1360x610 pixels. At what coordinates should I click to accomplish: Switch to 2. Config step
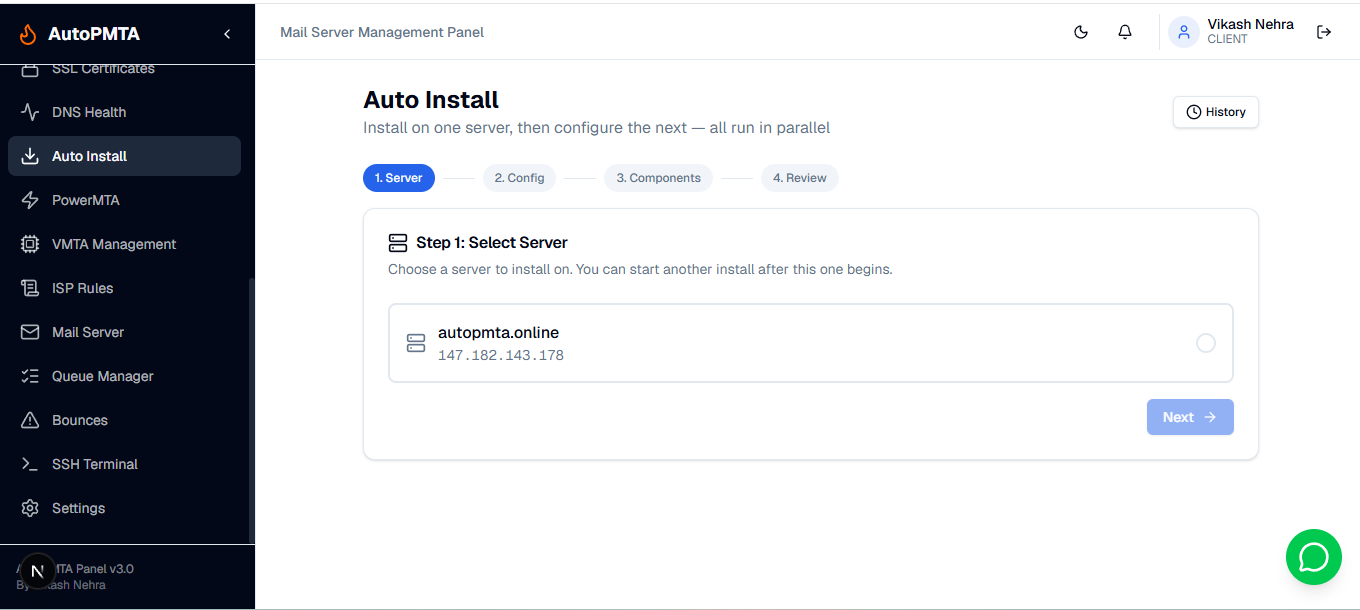click(x=519, y=178)
